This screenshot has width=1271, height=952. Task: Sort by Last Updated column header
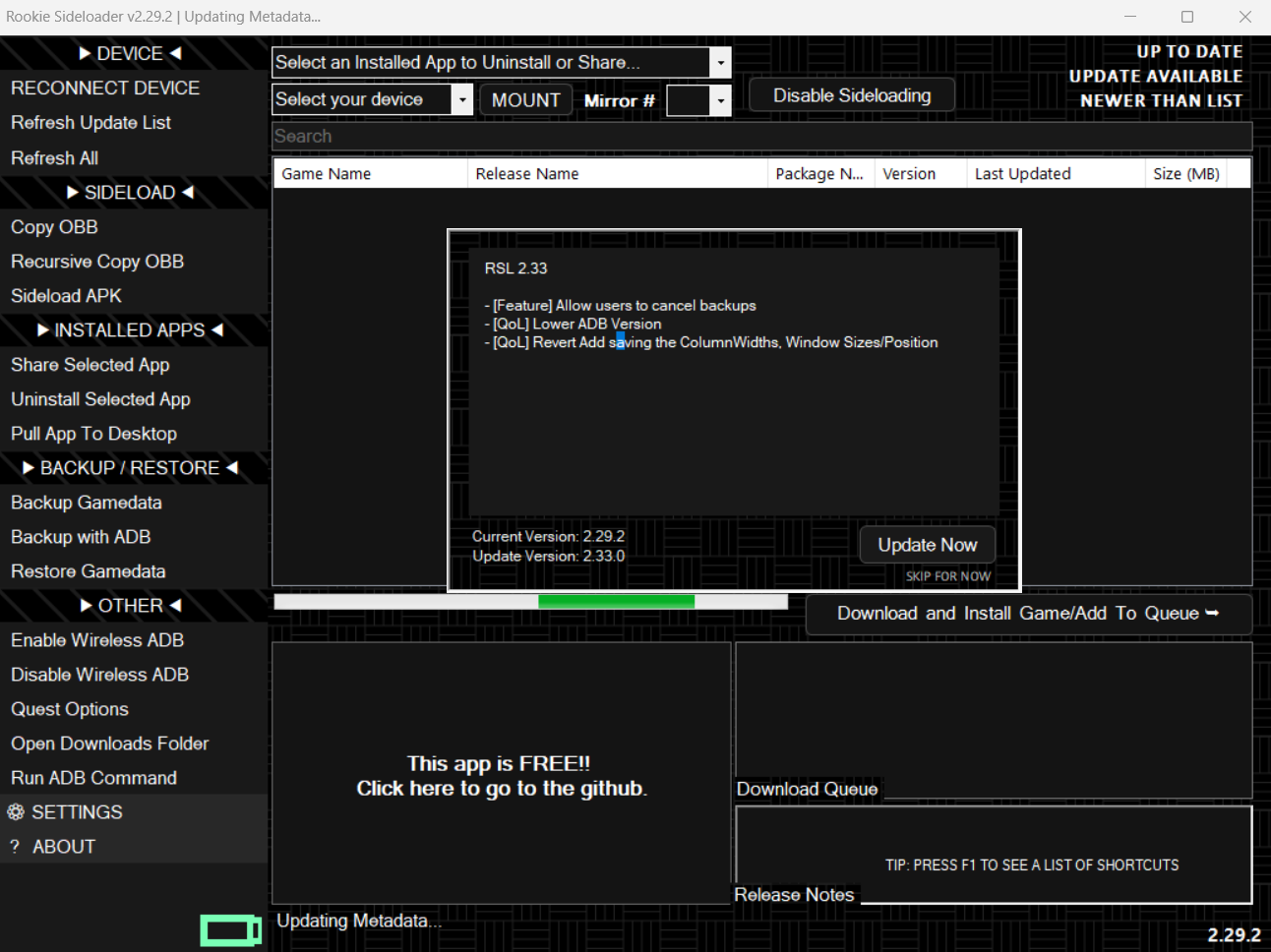(x=1057, y=174)
